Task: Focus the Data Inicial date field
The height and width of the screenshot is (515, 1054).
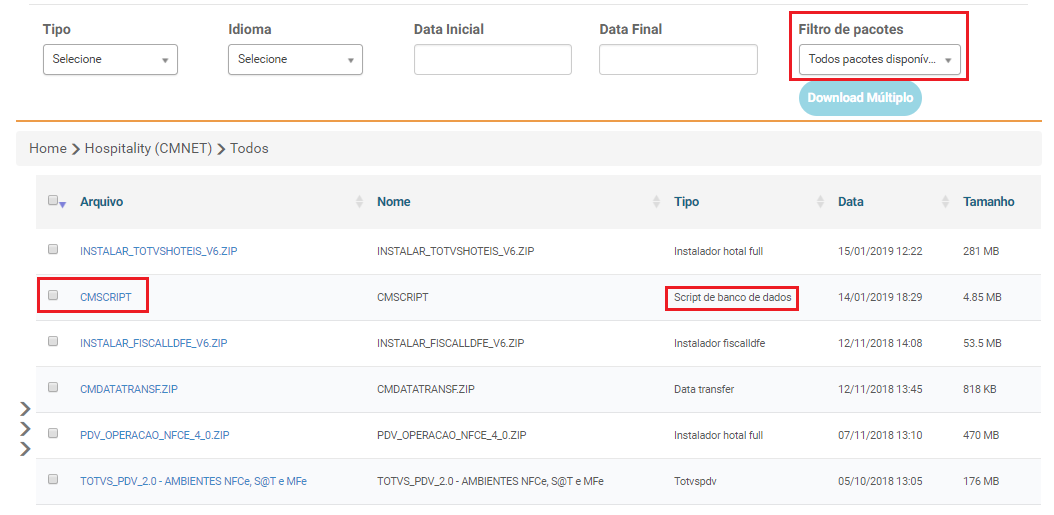Action: point(493,59)
